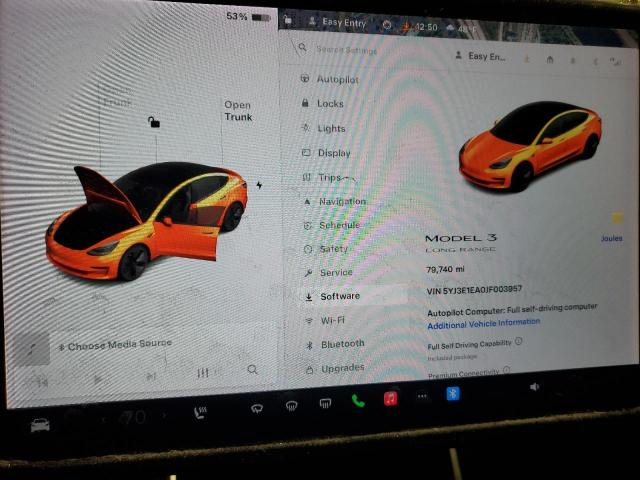Tap the media play button

click(98, 380)
